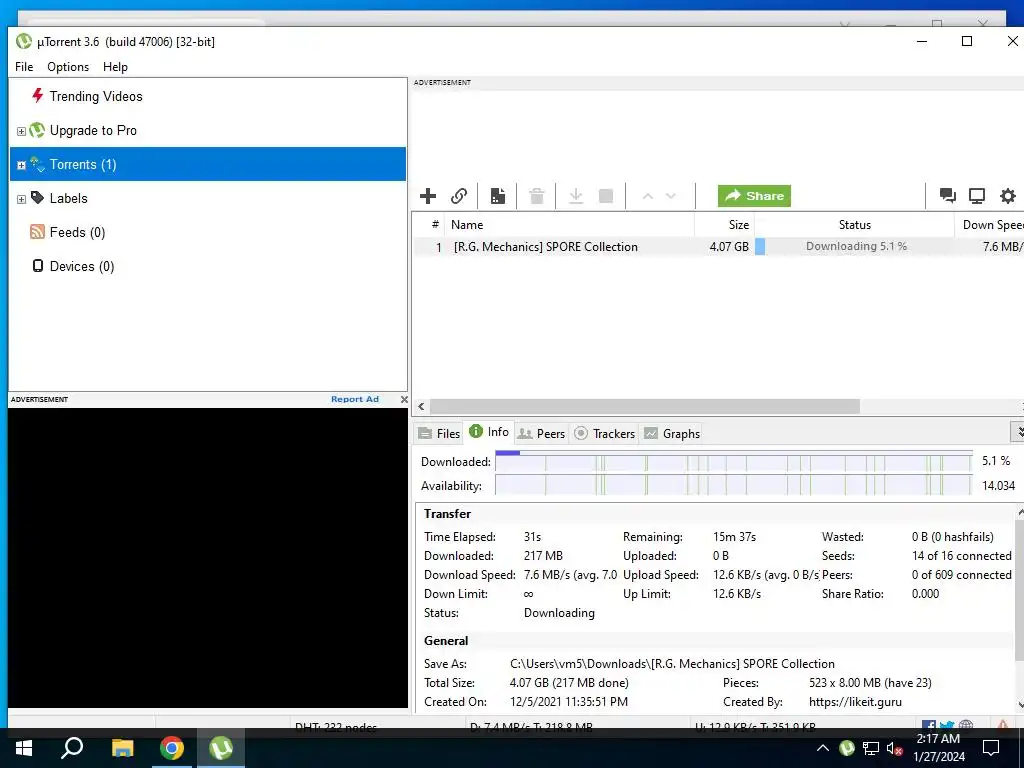Click the Twitter icon in status bar
Image resolution: width=1024 pixels, height=768 pixels.
947,726
